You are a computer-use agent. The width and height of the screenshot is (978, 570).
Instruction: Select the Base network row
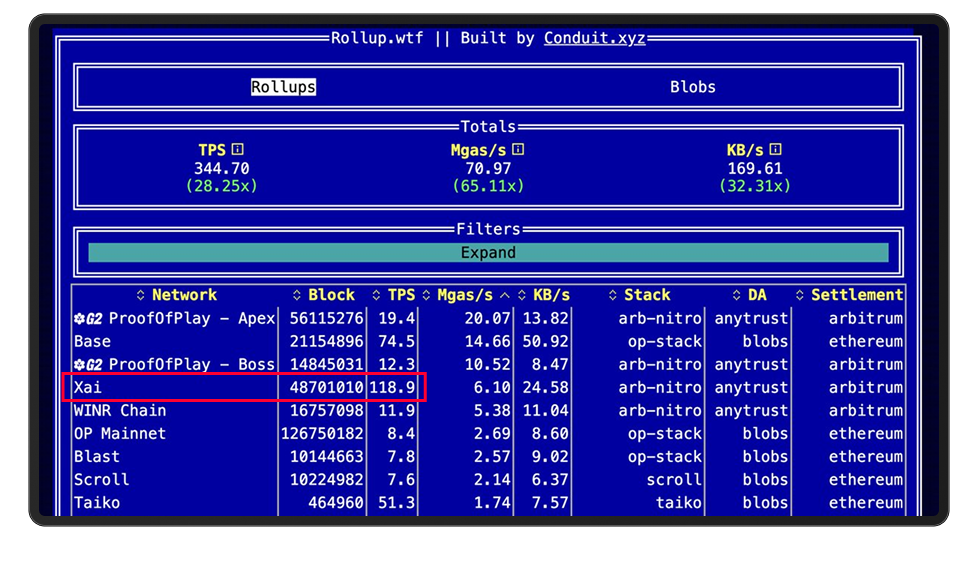[x=488, y=342]
